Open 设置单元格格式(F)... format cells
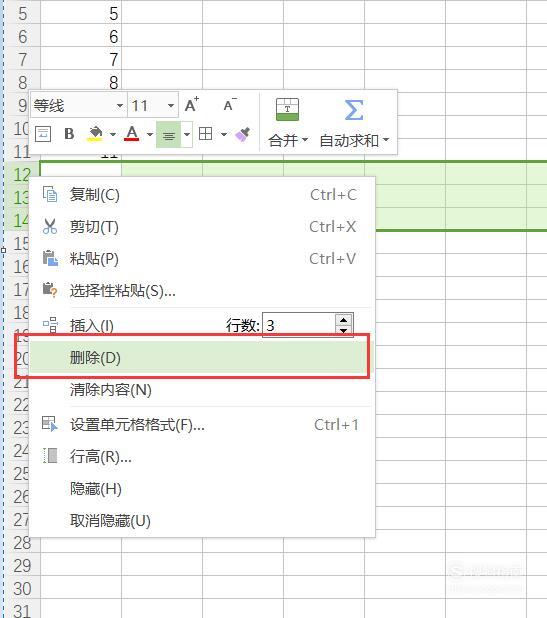 pos(202,425)
